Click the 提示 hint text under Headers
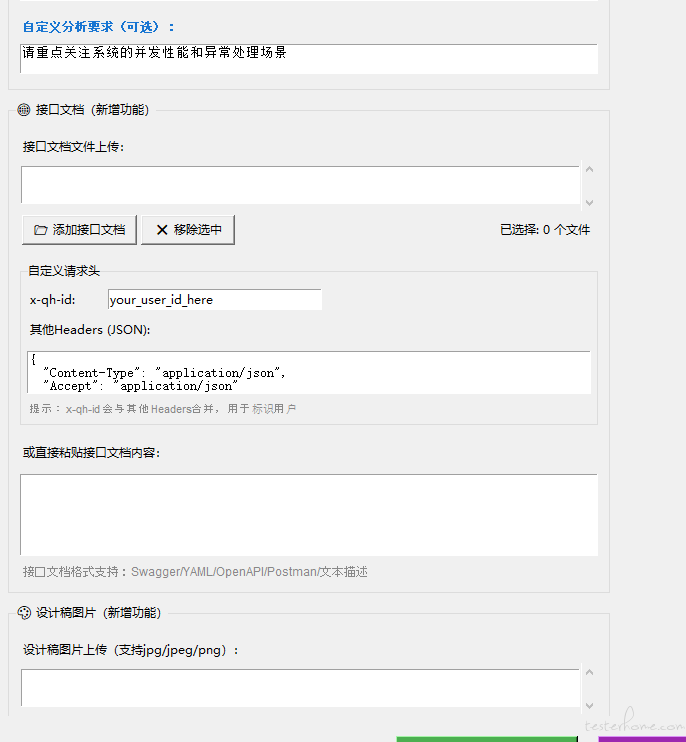This screenshot has height=742, width=686. pos(163,409)
